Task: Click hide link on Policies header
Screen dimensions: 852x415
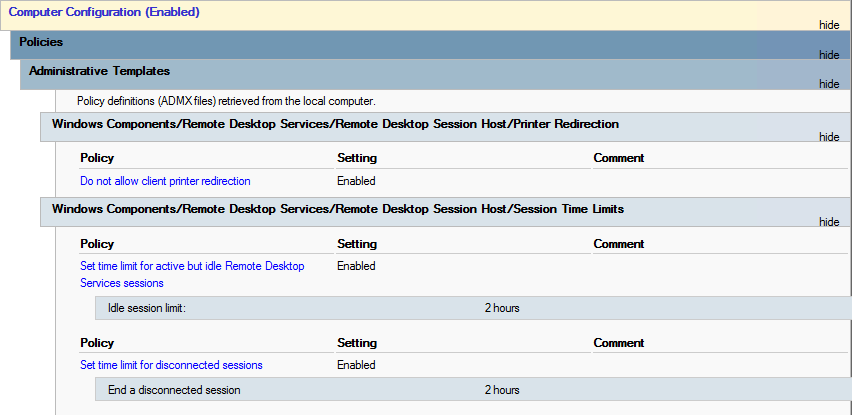Action: [x=828, y=55]
